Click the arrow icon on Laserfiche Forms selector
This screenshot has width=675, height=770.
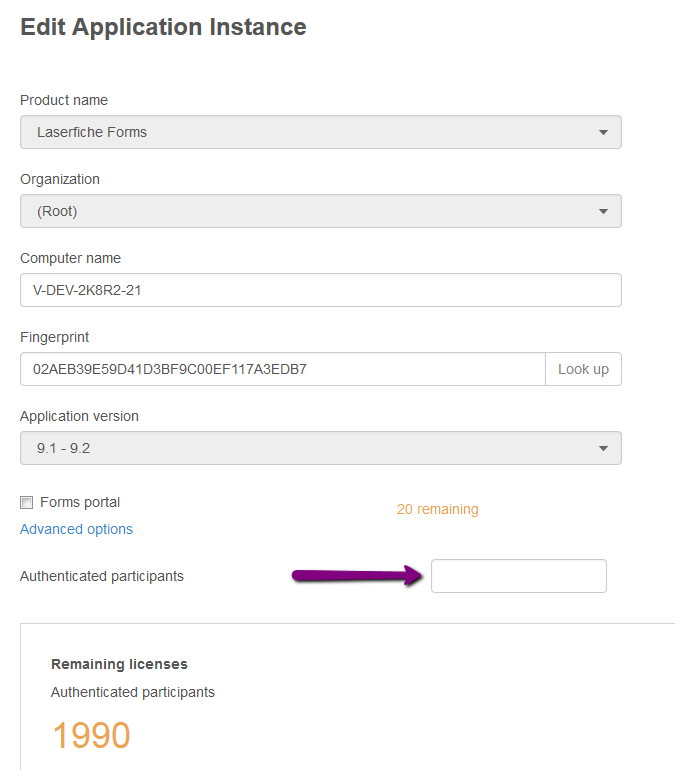point(603,133)
